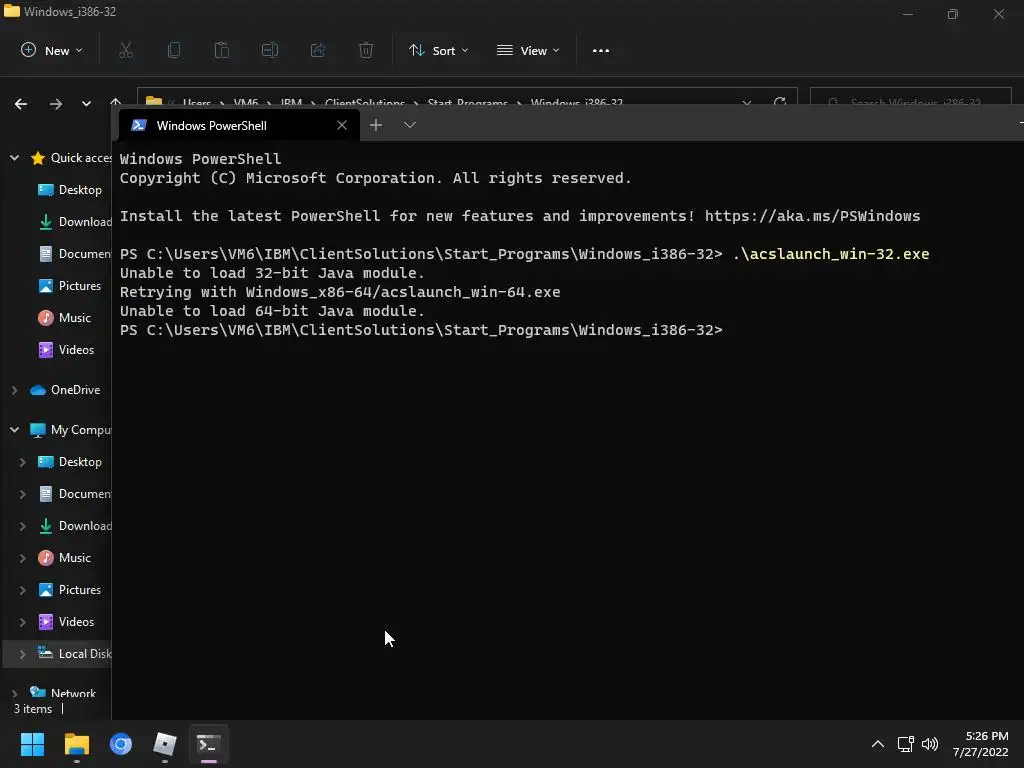Open the Terminal taskbar icon
The height and width of the screenshot is (768, 1024).
click(x=209, y=744)
